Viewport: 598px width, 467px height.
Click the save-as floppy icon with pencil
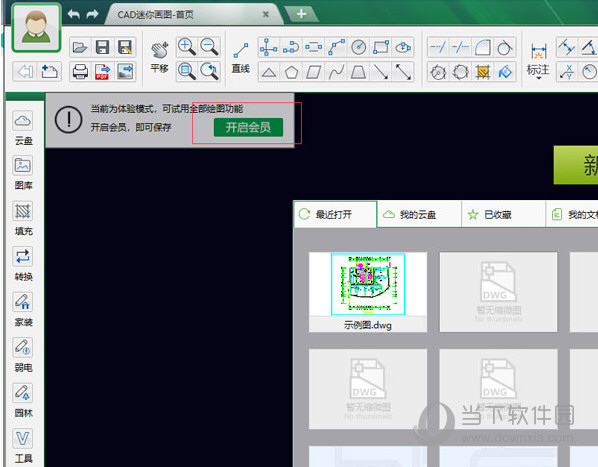coord(125,47)
